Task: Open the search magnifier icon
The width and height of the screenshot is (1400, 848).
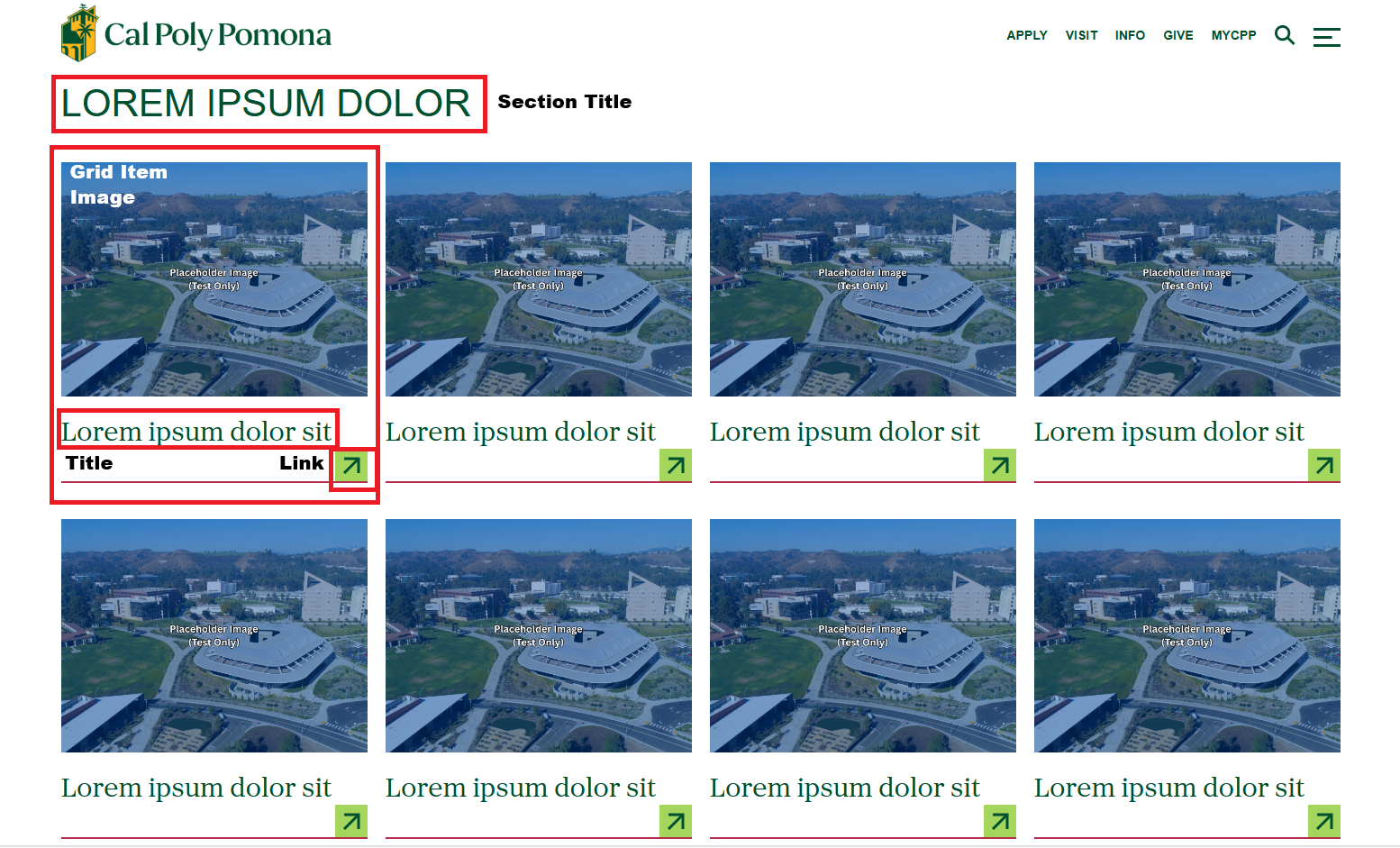Action: tap(1284, 35)
